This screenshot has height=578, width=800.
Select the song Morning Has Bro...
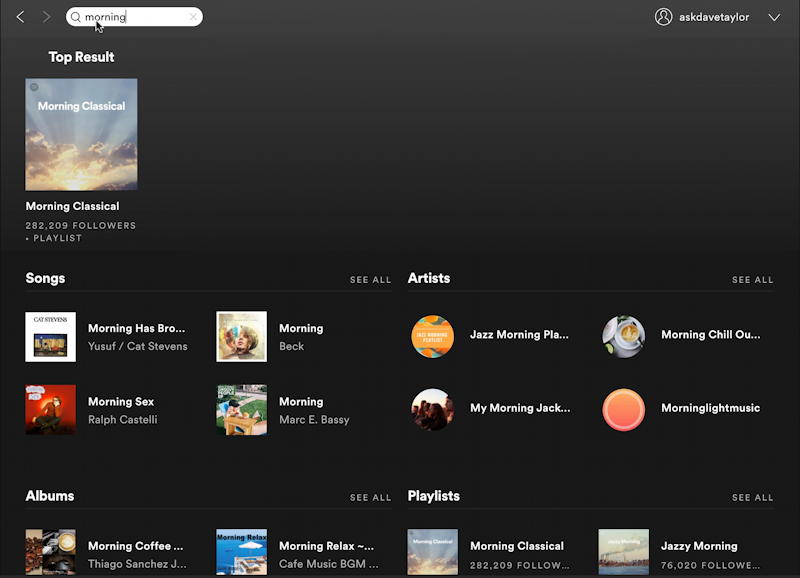click(x=136, y=328)
